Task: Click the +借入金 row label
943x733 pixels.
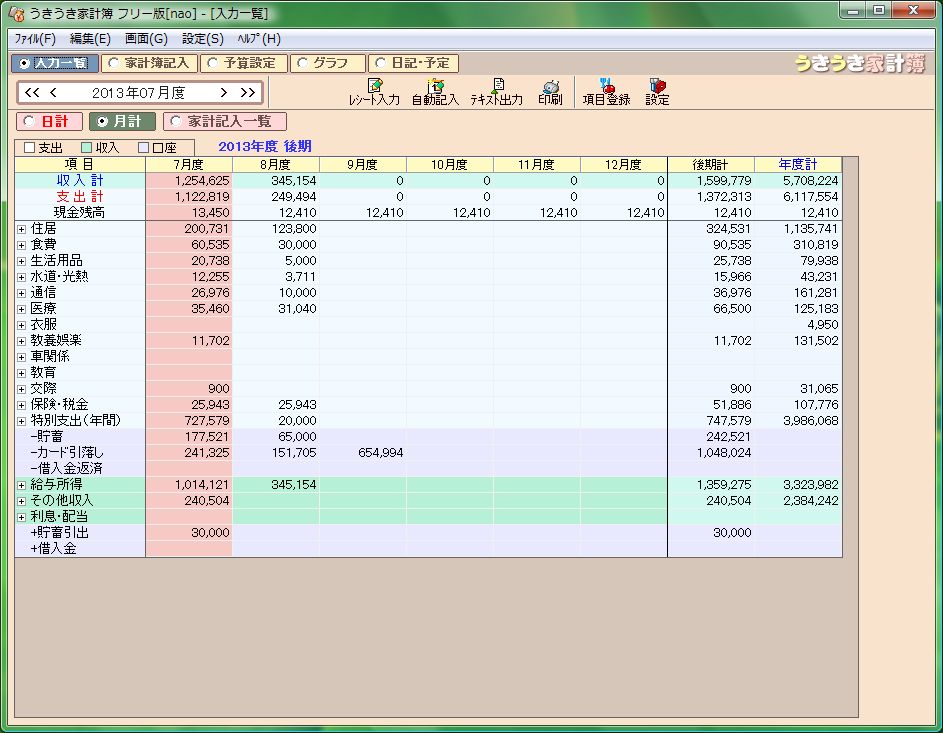Action: click(53, 548)
